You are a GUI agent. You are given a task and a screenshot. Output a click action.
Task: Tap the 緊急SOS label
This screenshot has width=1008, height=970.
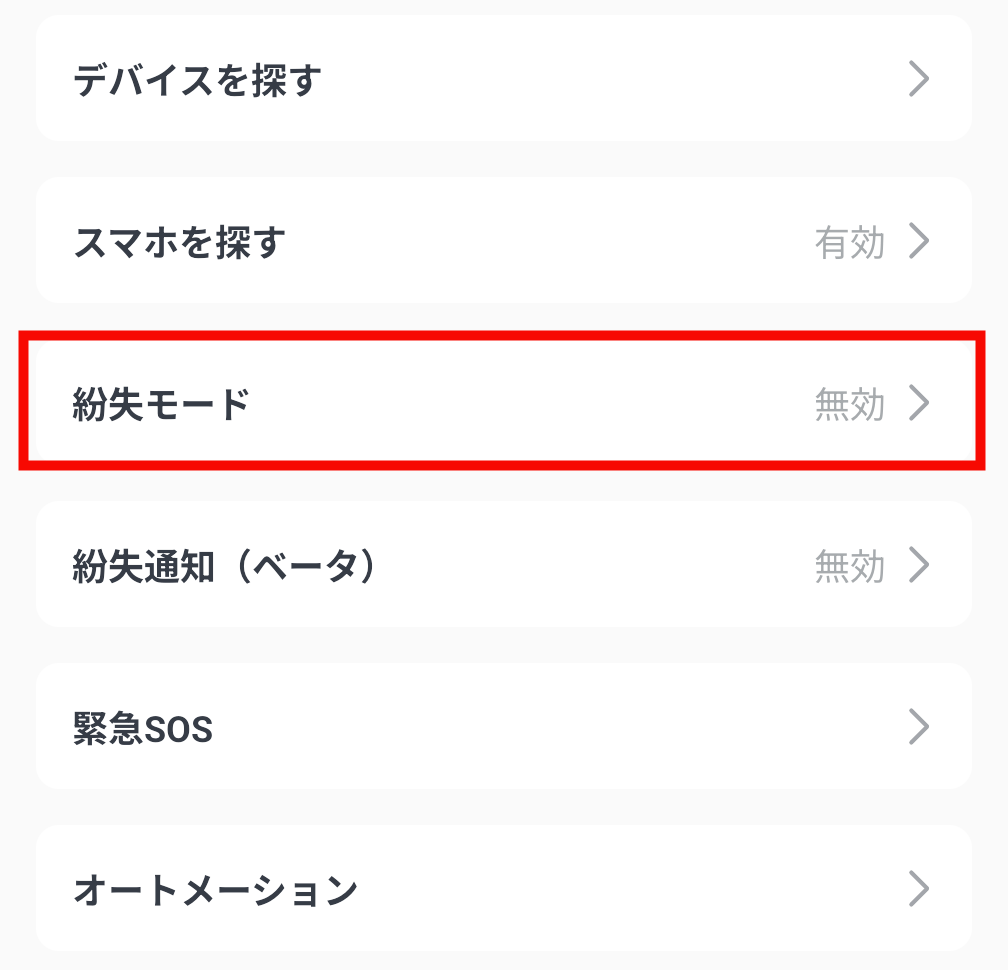pos(143,729)
